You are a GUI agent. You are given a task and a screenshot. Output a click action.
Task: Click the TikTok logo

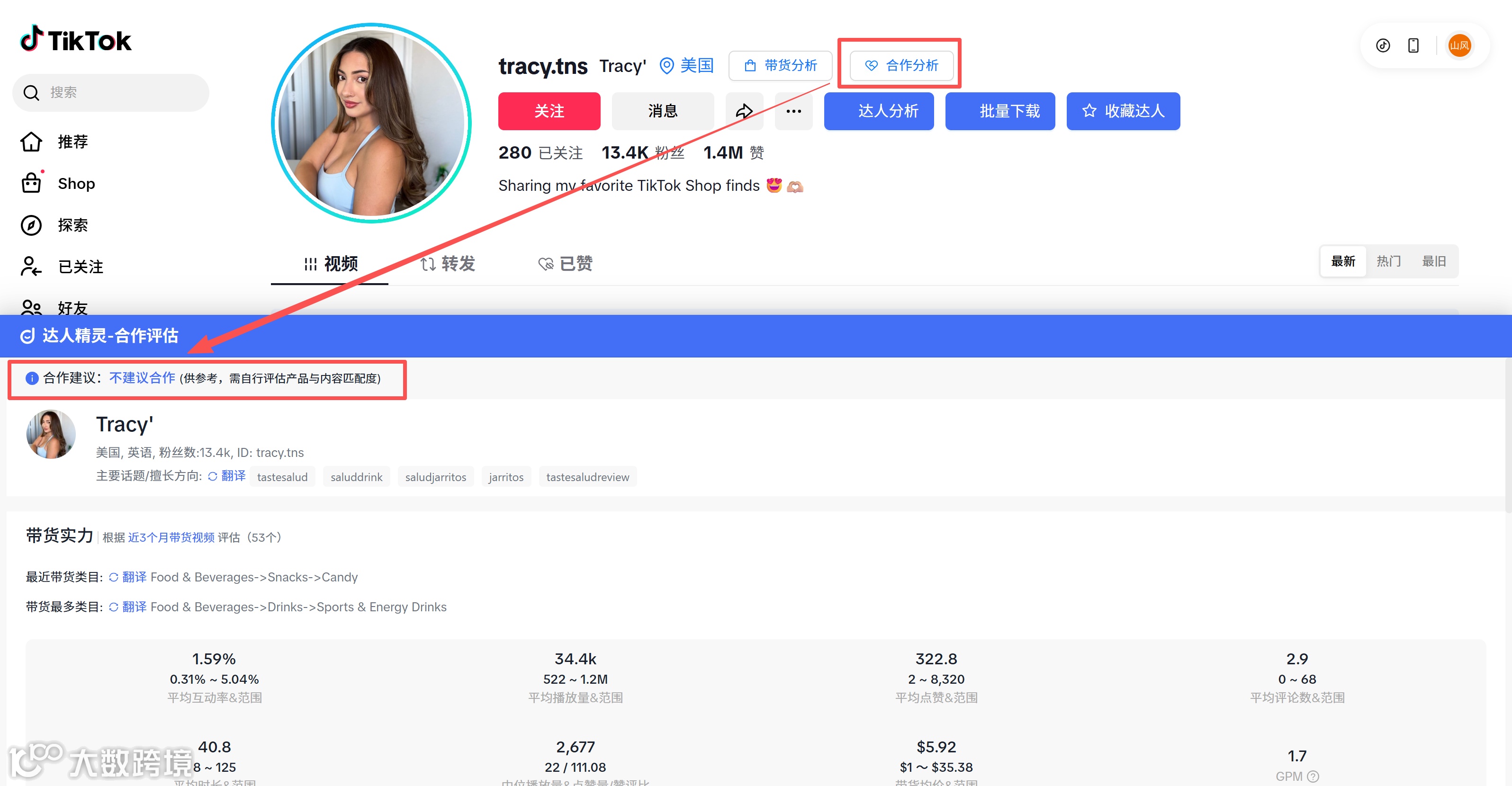76,39
